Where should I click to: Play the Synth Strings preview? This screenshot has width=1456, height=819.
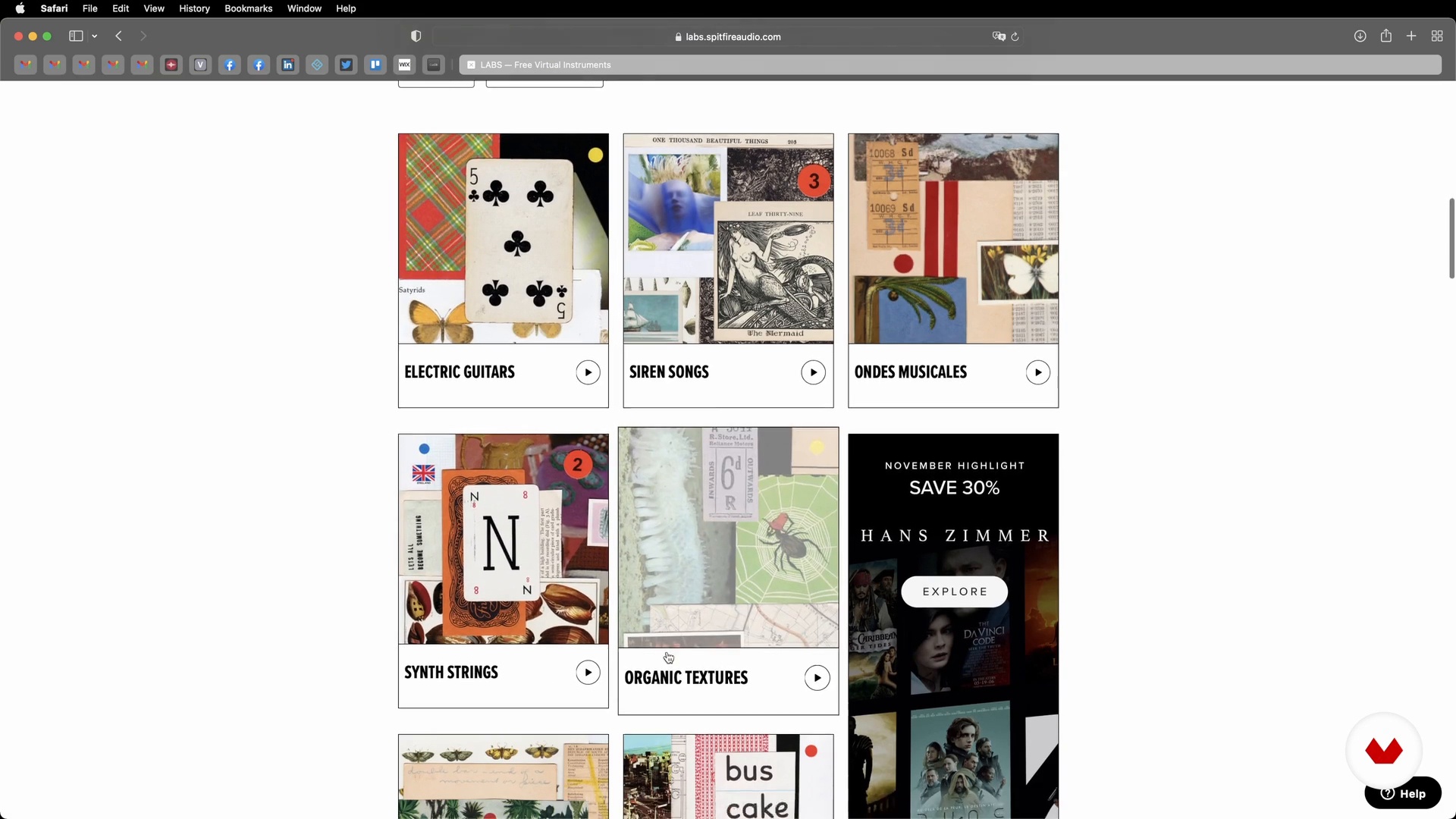(x=588, y=673)
